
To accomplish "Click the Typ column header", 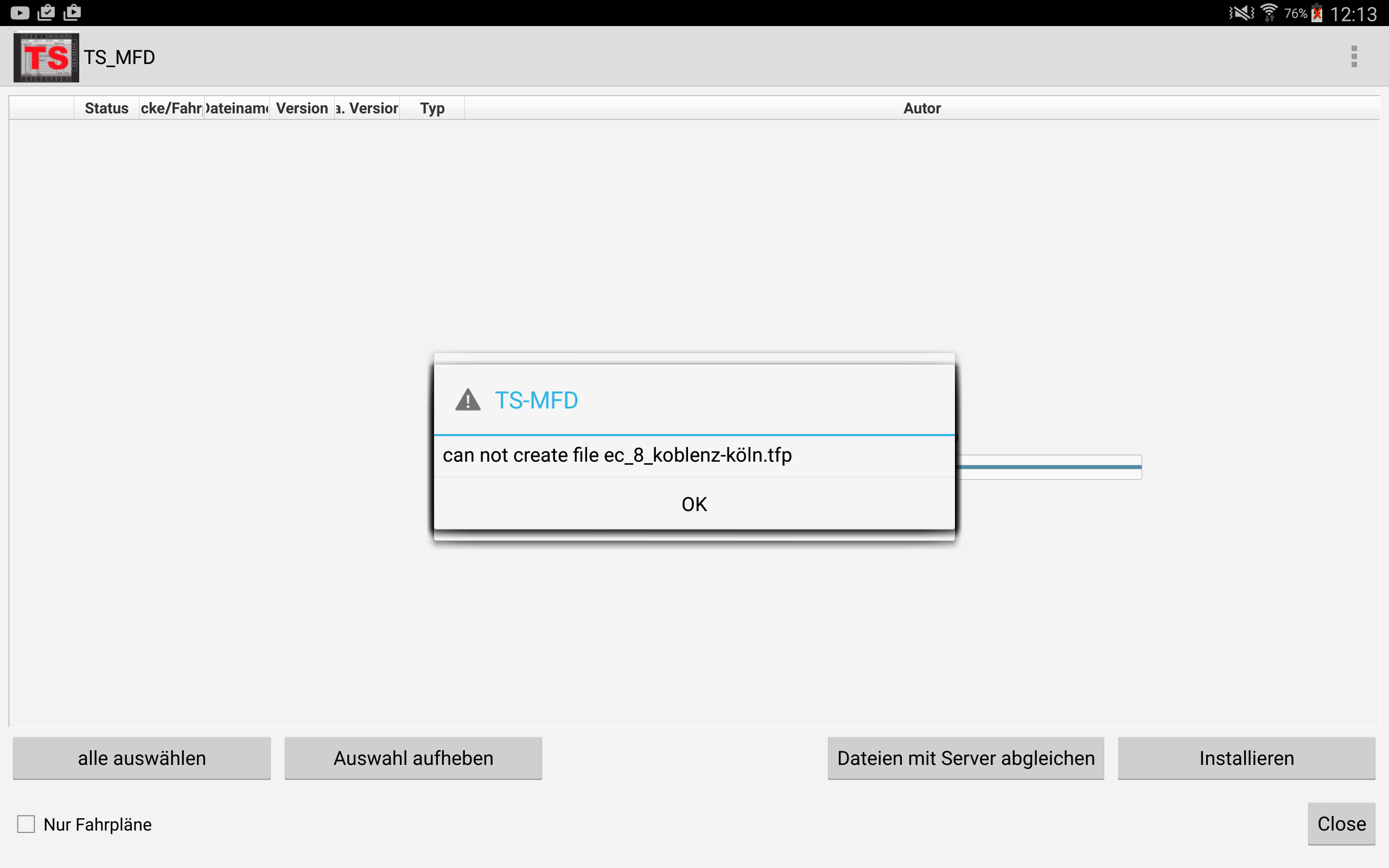I will [x=432, y=108].
